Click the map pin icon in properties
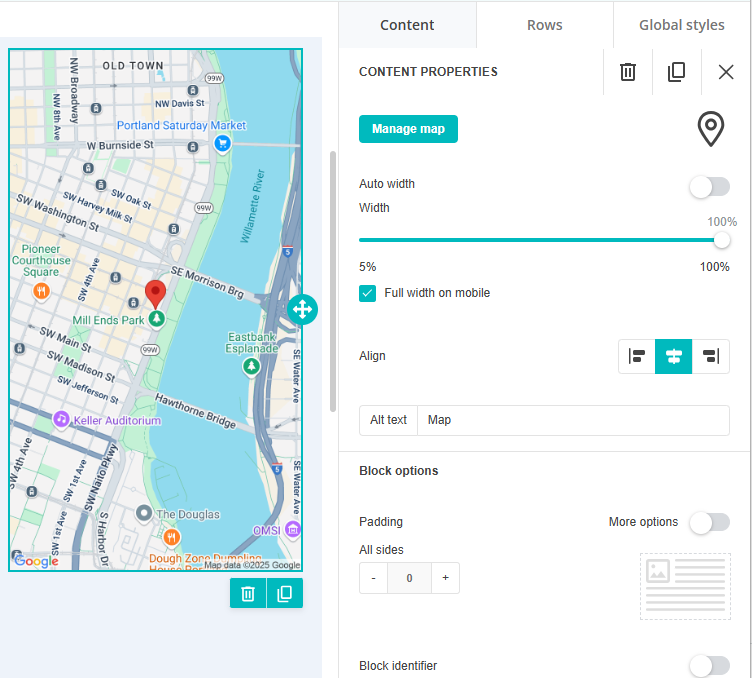This screenshot has height=678, width=752. coord(710,129)
